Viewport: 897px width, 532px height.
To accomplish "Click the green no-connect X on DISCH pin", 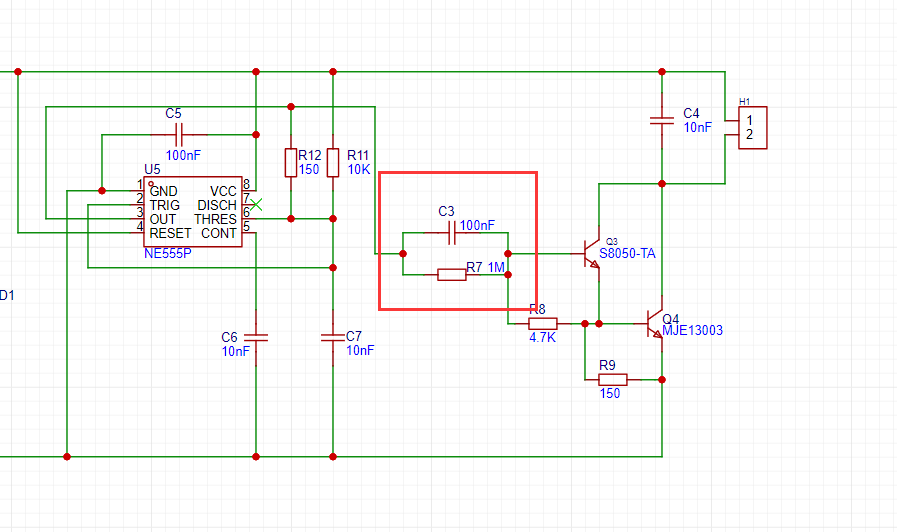I will point(256,204).
